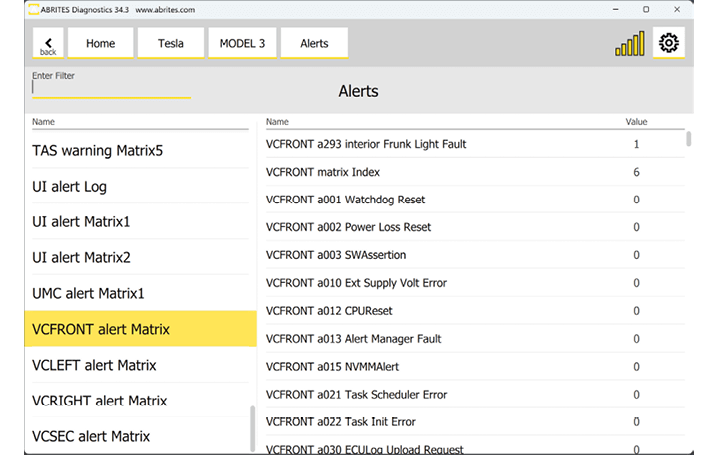Click the left list vertical scrollbar
This screenshot has width=719, height=455.
252,427
